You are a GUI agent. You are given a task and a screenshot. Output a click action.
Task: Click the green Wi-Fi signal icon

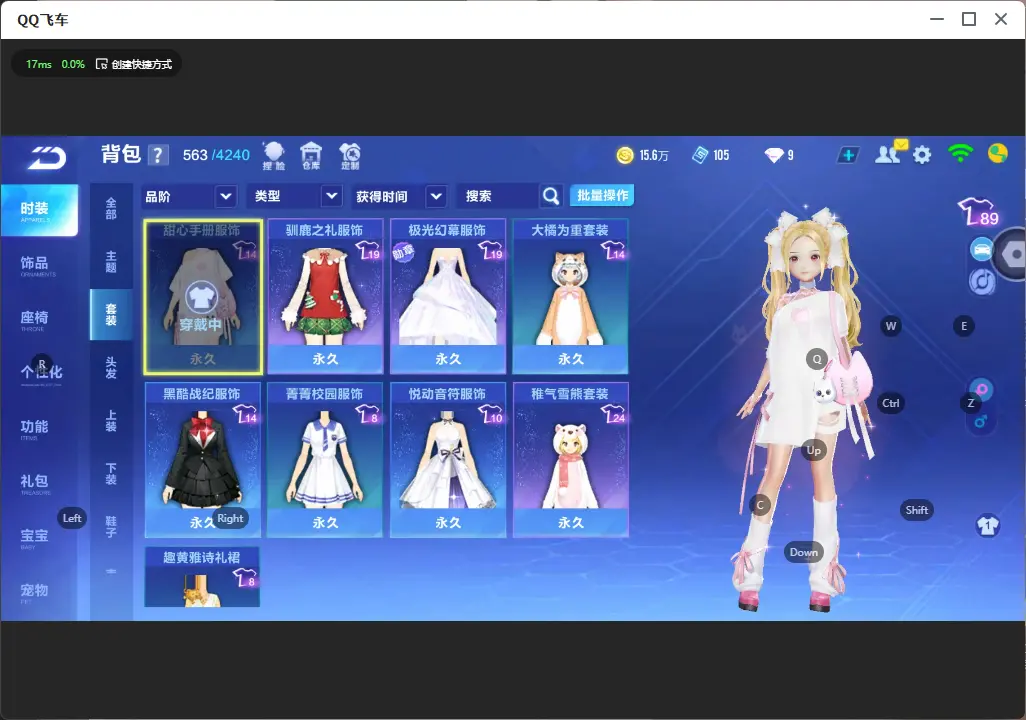tap(960, 154)
